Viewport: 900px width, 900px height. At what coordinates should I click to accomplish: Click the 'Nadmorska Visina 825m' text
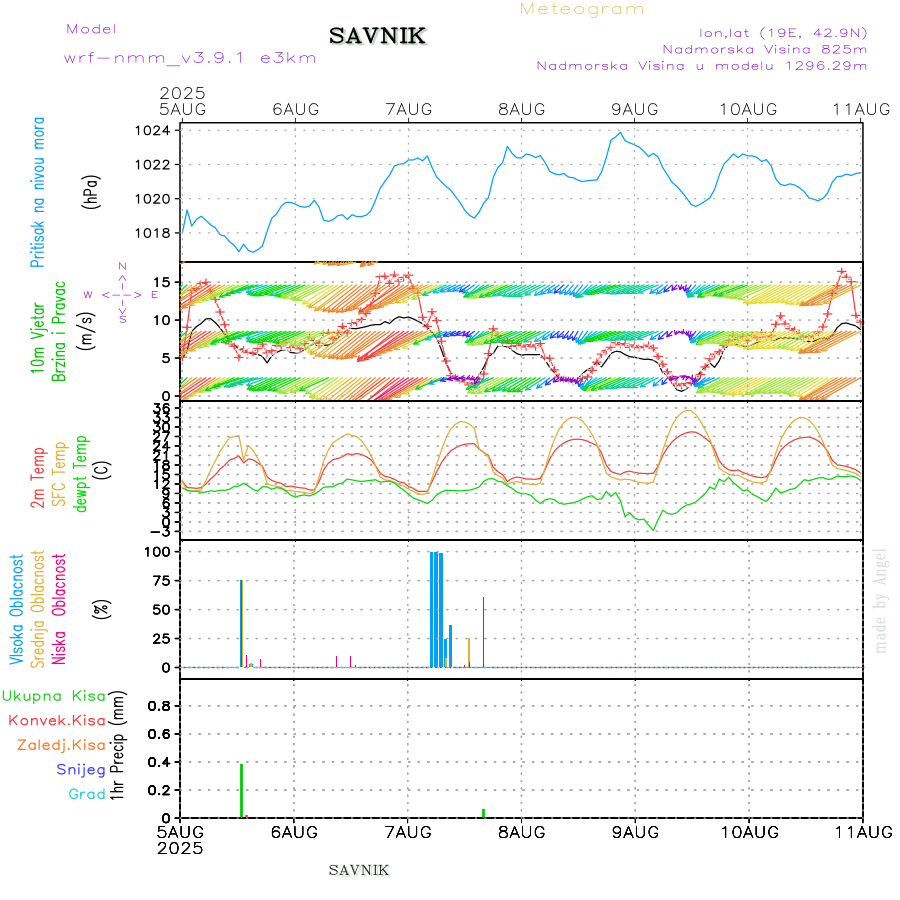pos(764,48)
